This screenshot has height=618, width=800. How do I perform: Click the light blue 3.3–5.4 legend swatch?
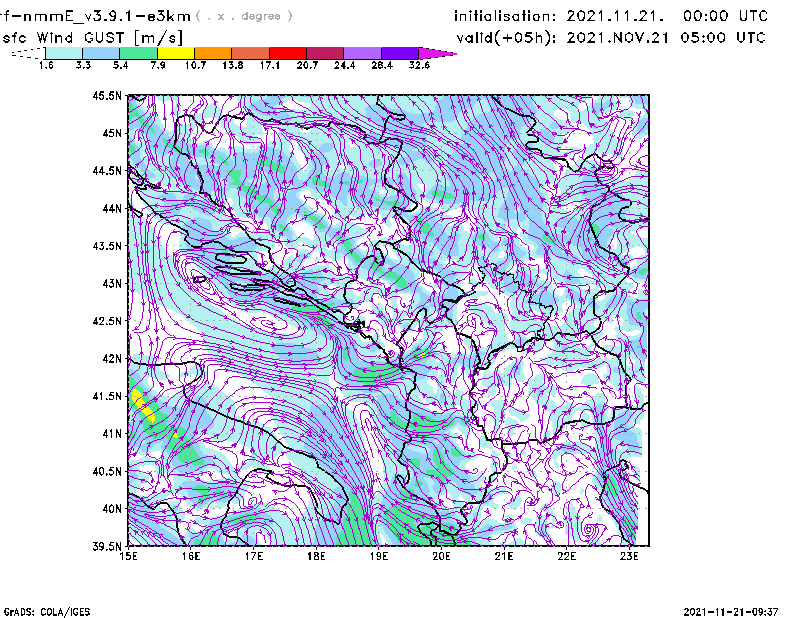(x=101, y=53)
